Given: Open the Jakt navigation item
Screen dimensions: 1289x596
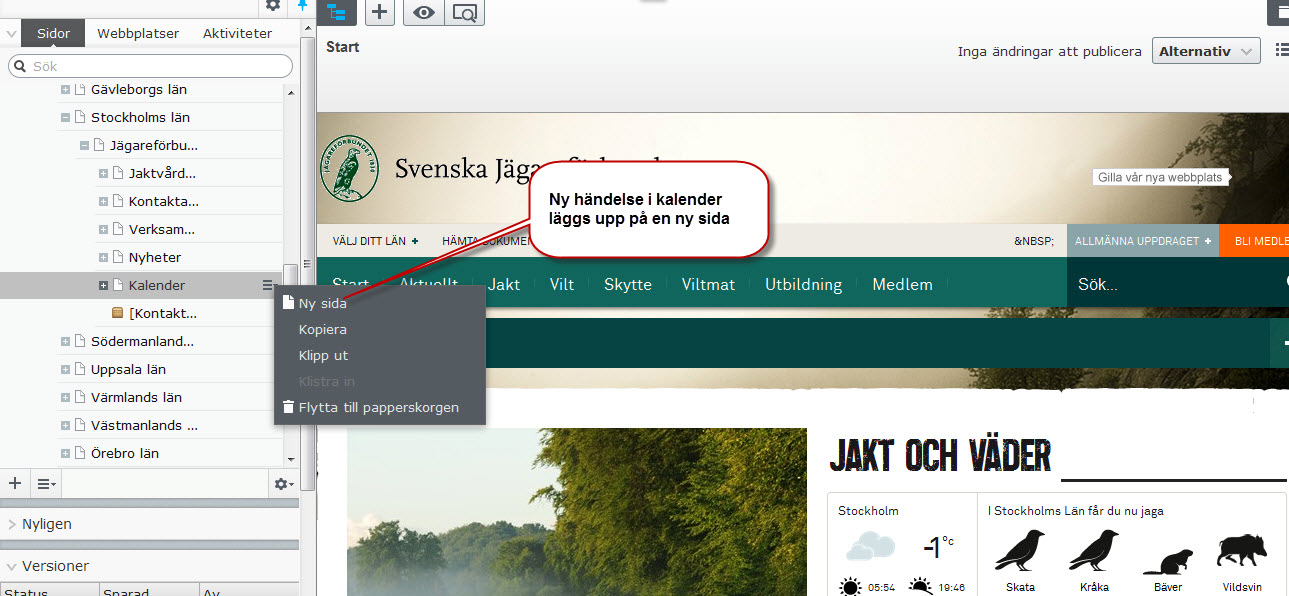Looking at the screenshot, I should point(504,284).
